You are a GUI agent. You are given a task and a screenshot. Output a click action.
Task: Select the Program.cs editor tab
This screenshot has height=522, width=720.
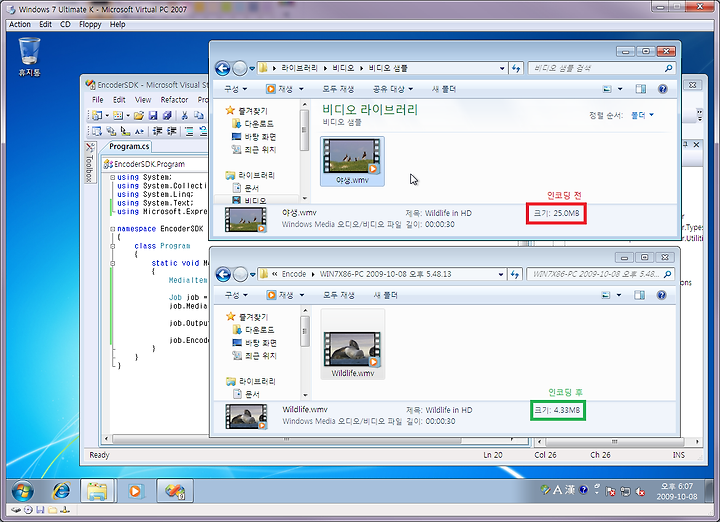click(129, 146)
